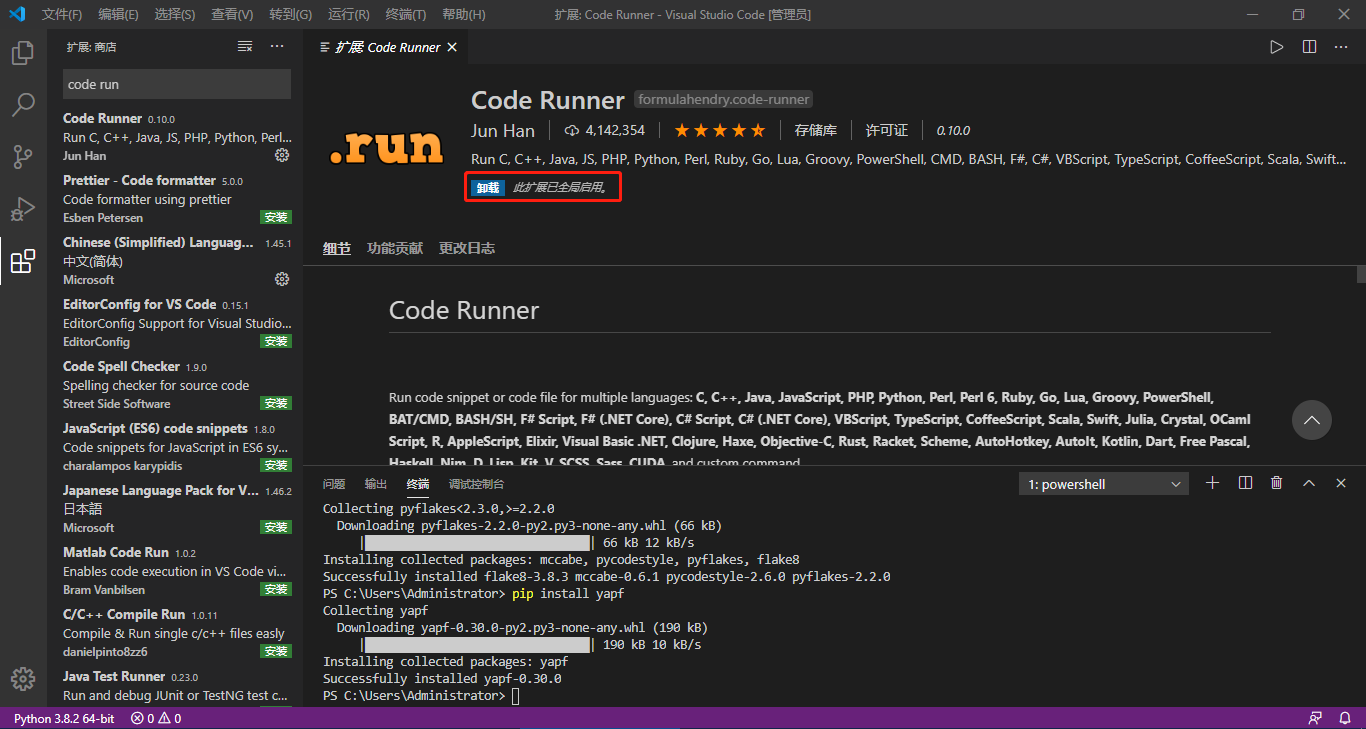Switch to the 输出 output panel tab

click(x=376, y=484)
